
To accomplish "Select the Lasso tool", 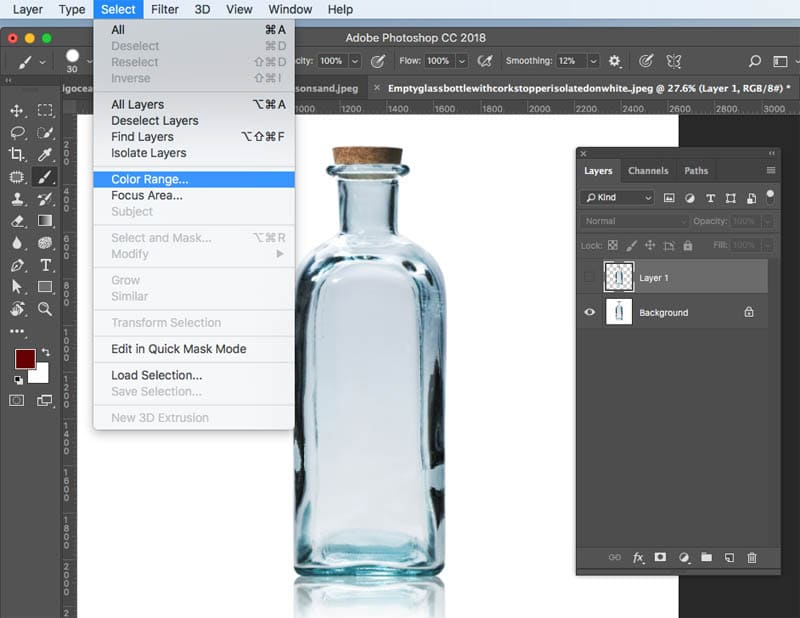I will (x=17, y=133).
